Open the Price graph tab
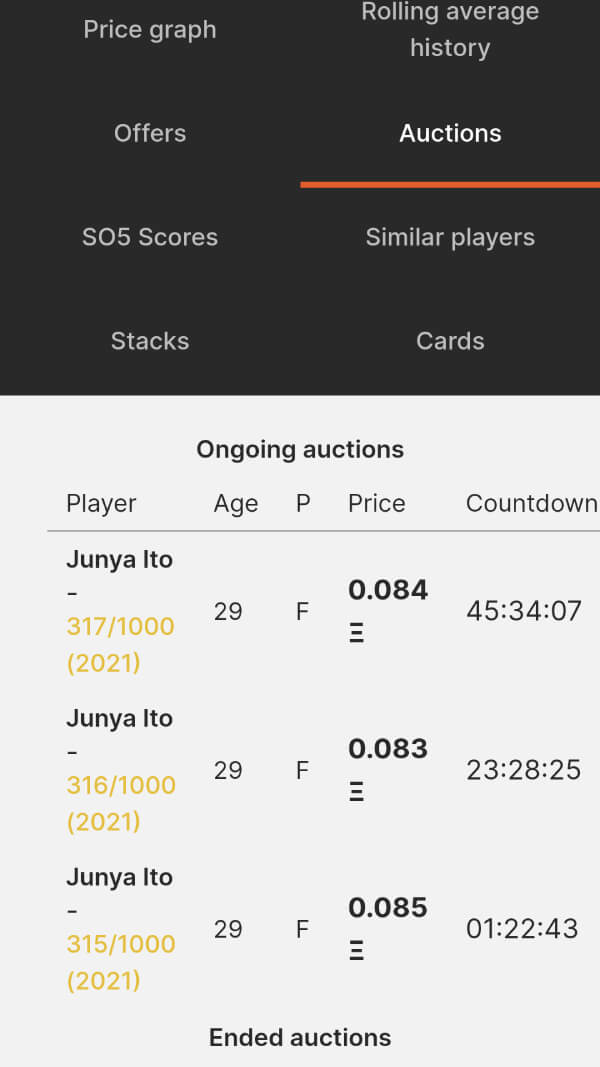 (150, 30)
